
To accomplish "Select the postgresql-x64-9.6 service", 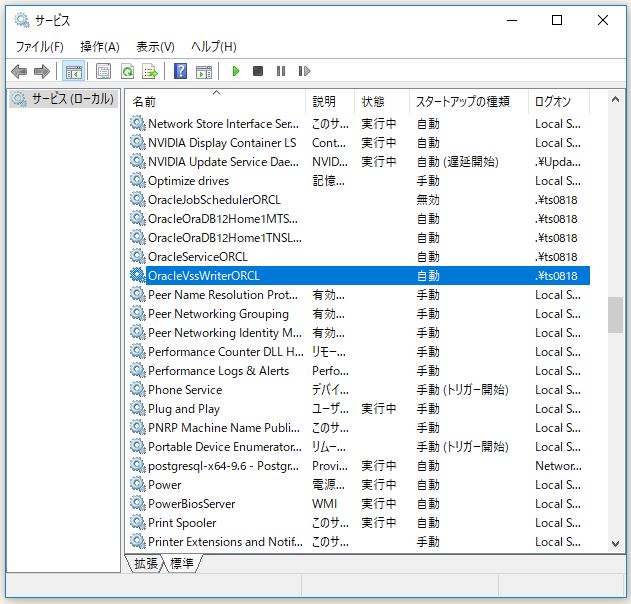I will point(359,466).
